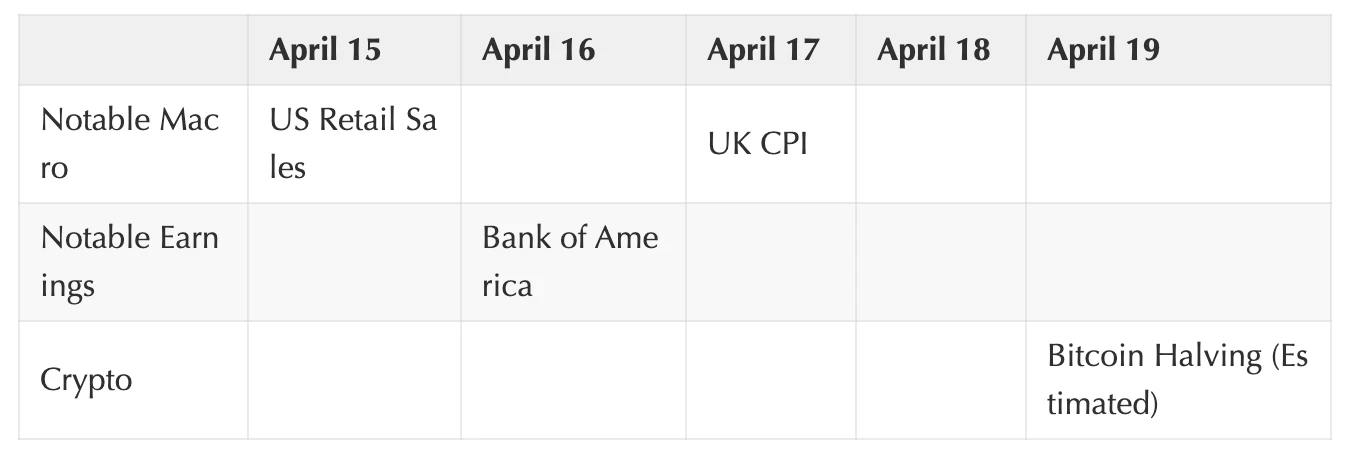Click empty Notable Earnings cell under April 18

click(940, 262)
